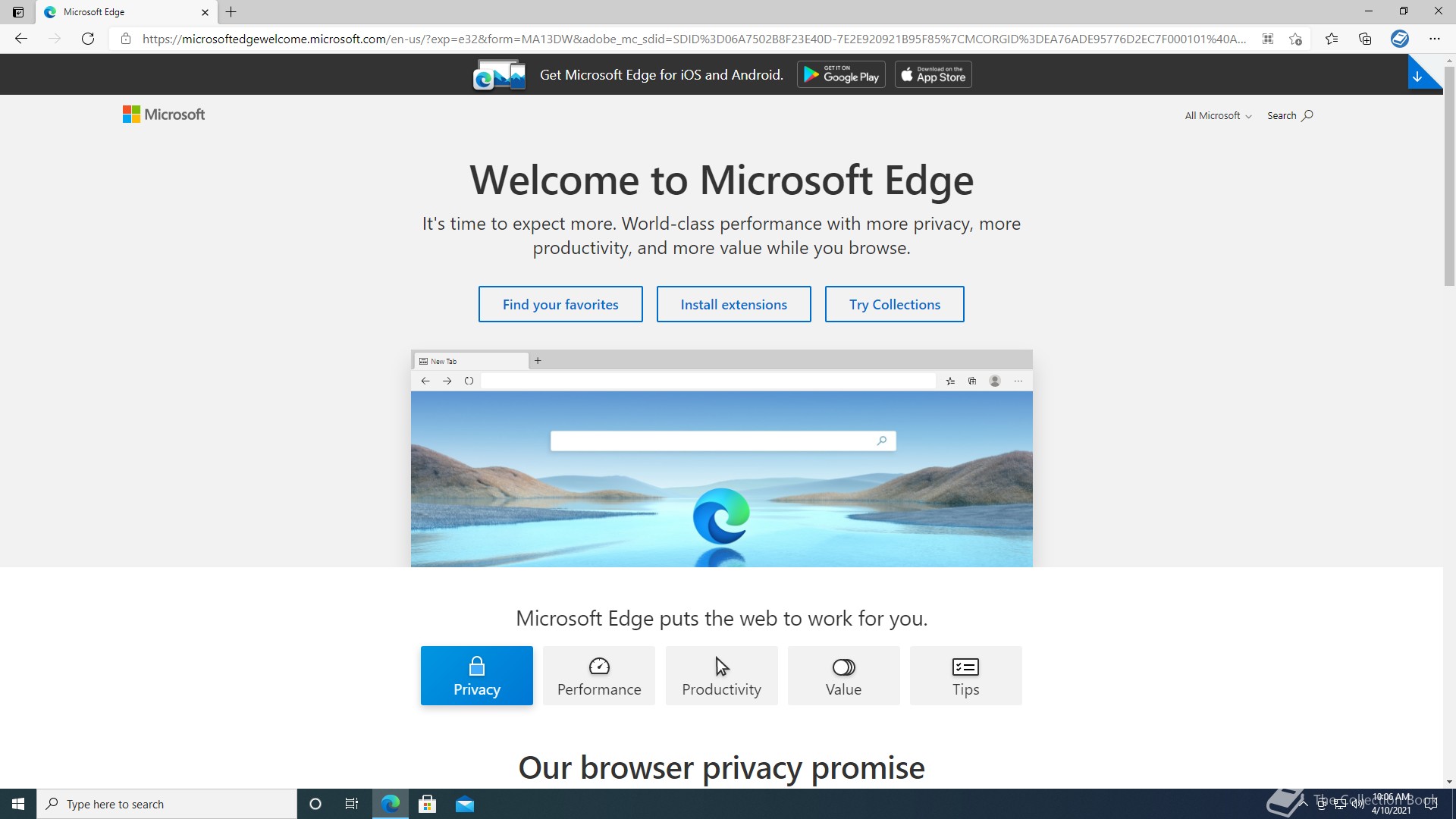Open Microsoft Store from the taskbar

click(x=428, y=804)
